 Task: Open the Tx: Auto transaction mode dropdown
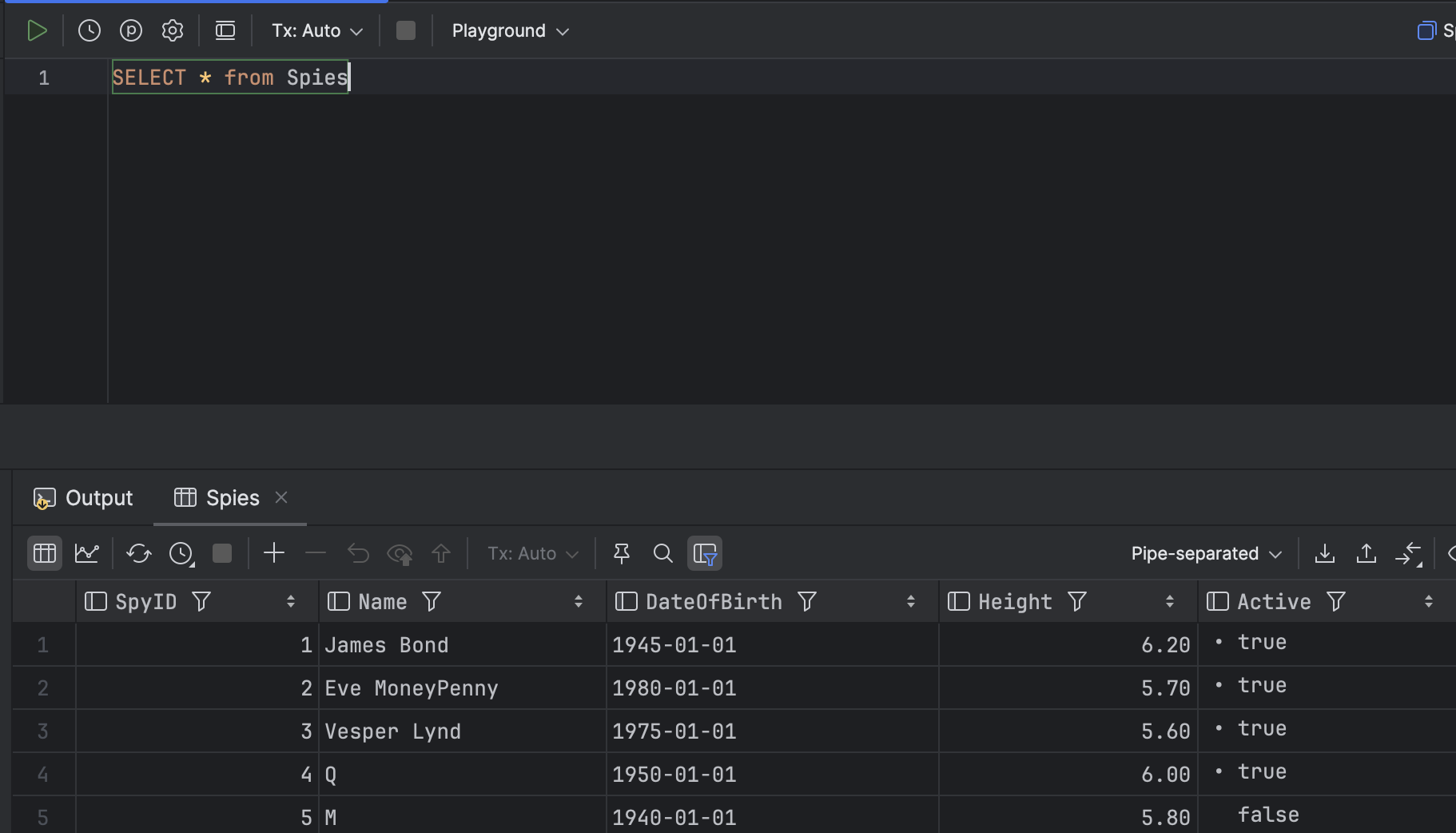point(316,30)
